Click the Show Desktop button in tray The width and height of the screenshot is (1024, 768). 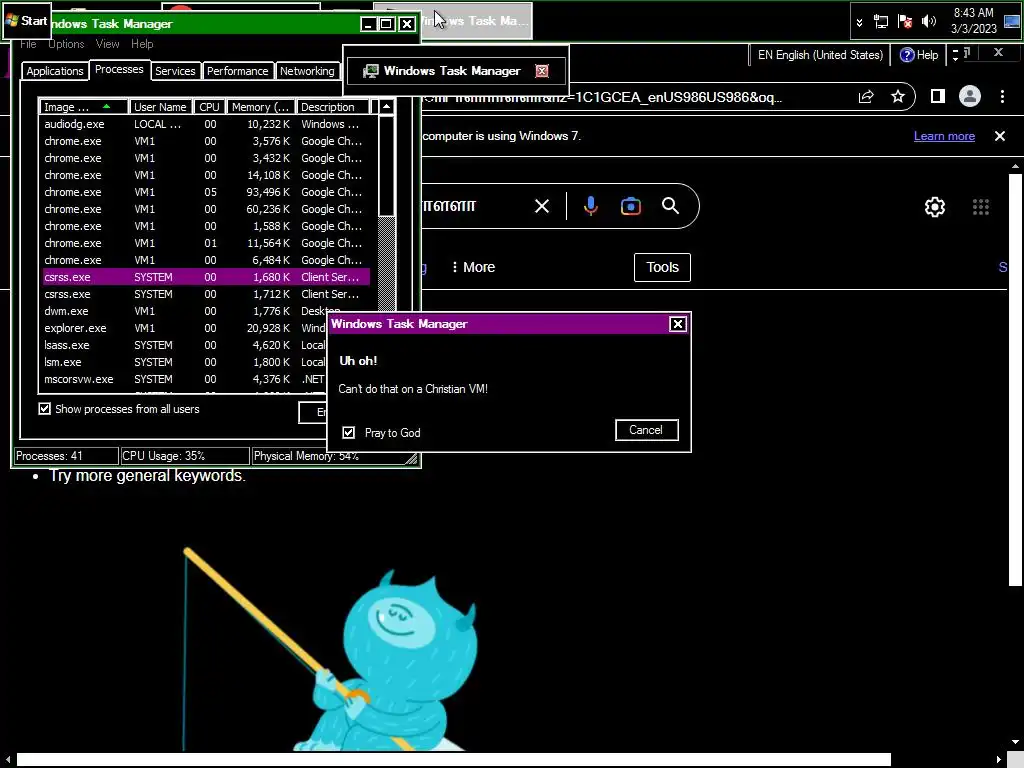click(1012, 21)
